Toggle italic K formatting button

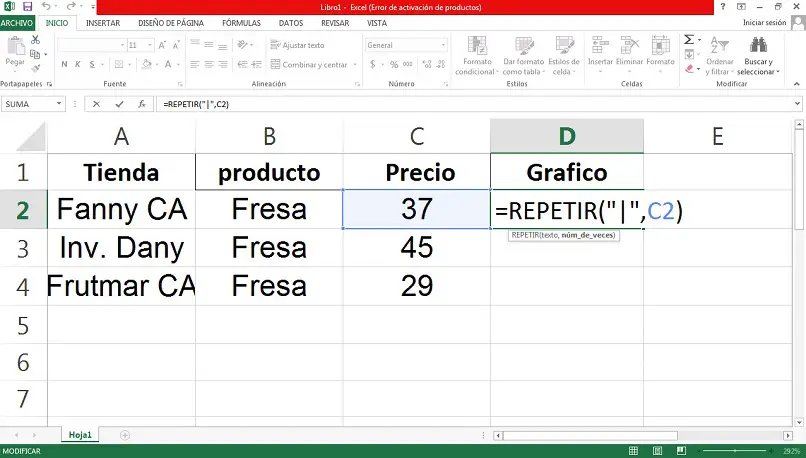(x=76, y=64)
